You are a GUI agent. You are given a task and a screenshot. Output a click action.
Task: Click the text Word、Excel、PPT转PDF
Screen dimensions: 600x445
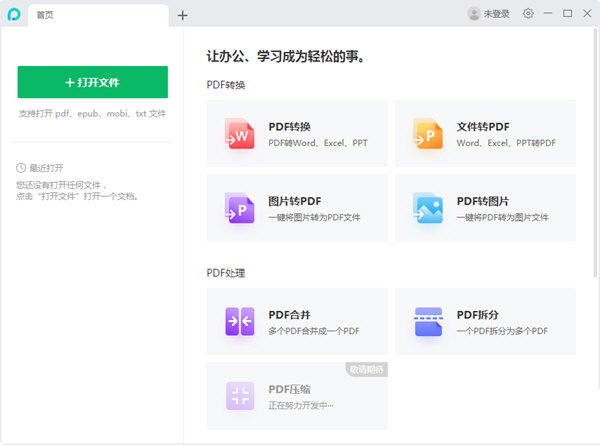point(506,143)
